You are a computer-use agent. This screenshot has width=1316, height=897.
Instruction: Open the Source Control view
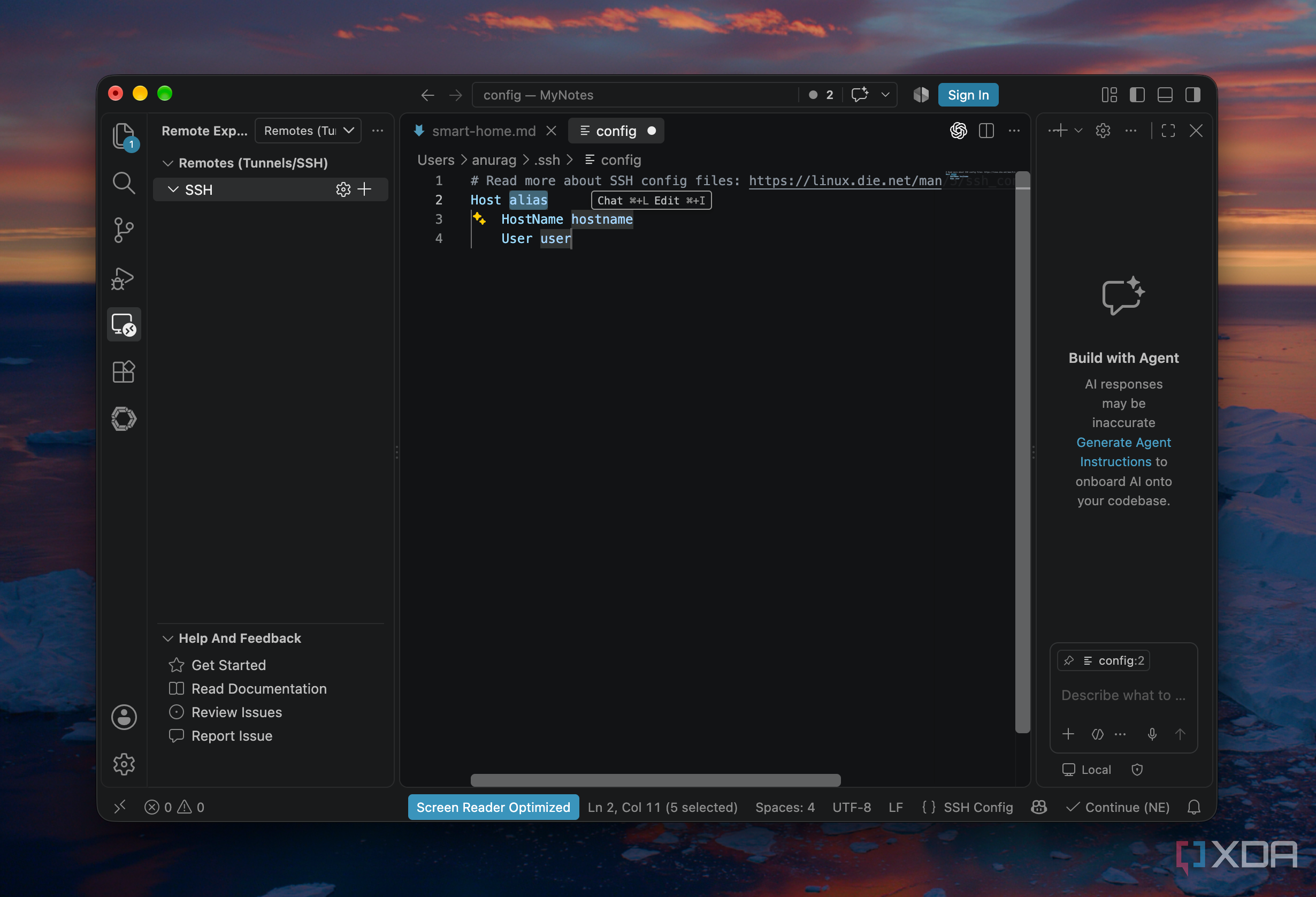[x=124, y=230]
